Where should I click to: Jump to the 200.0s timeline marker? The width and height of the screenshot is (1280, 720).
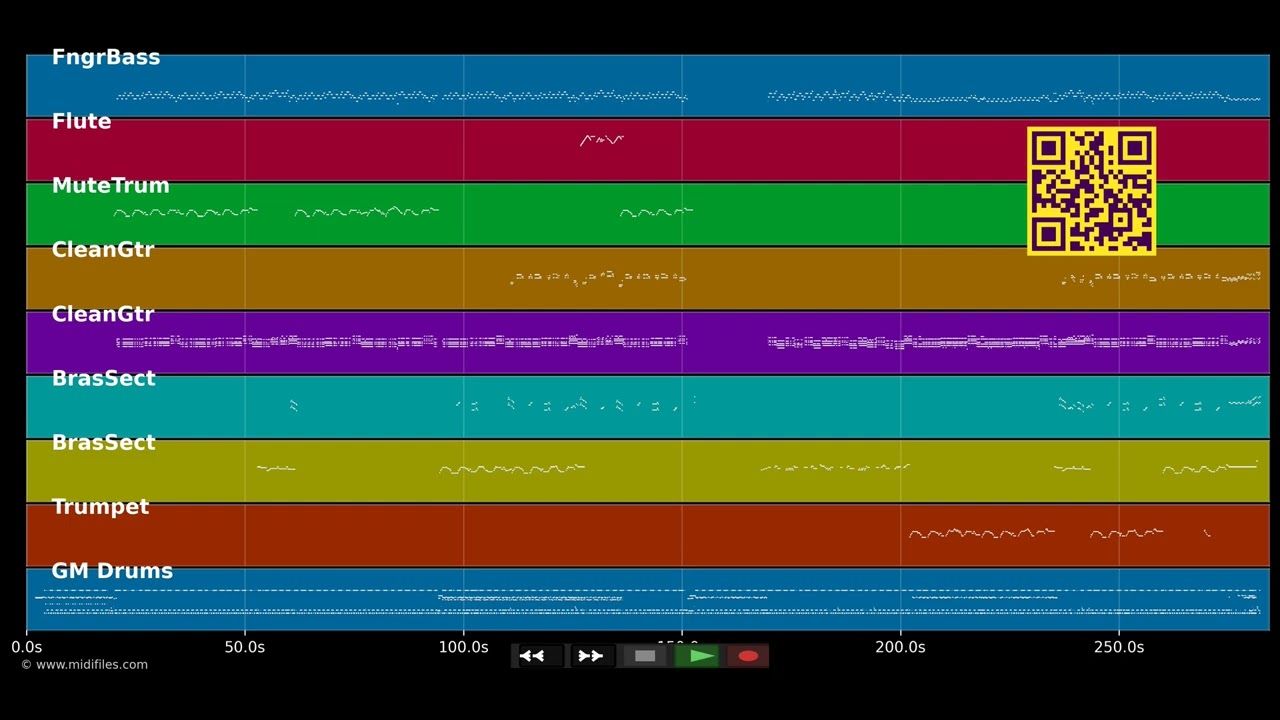(900, 647)
